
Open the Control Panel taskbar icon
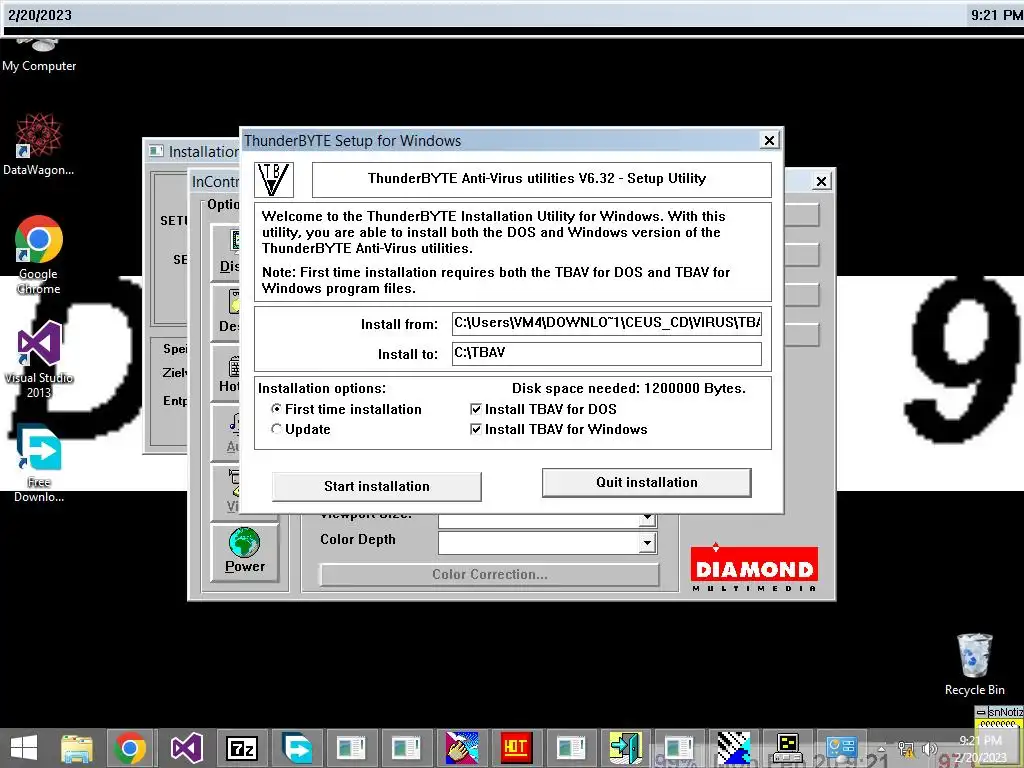pos(841,748)
